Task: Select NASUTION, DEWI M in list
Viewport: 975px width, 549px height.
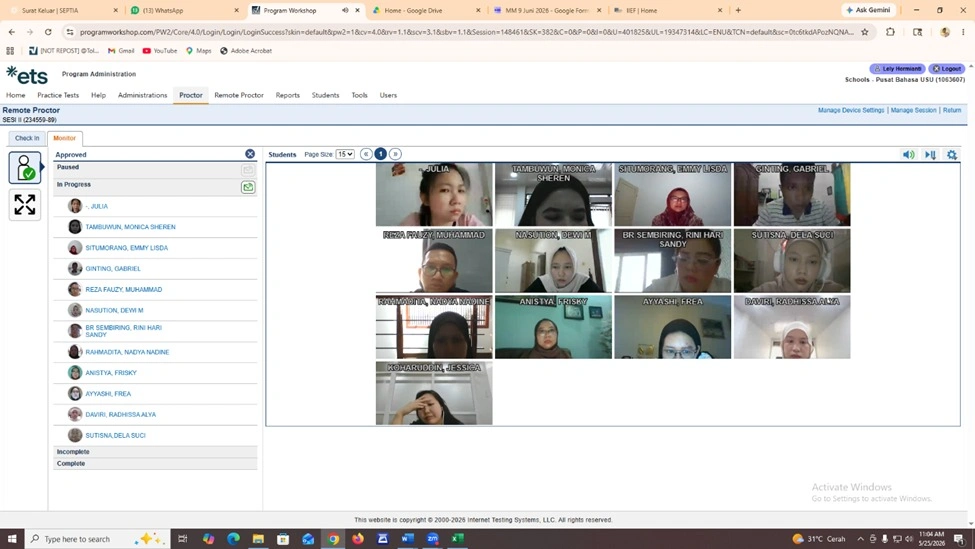Action: tap(114, 310)
